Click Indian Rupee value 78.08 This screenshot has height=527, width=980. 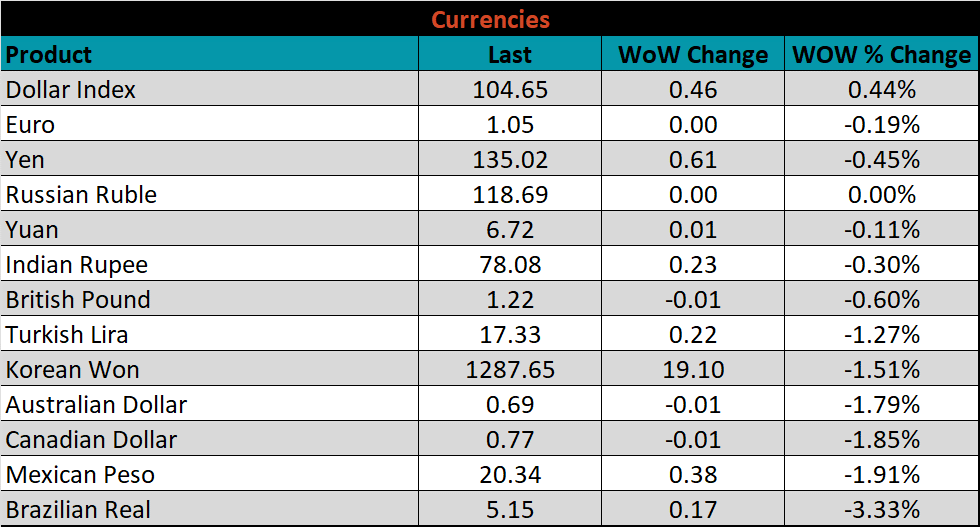click(x=510, y=265)
